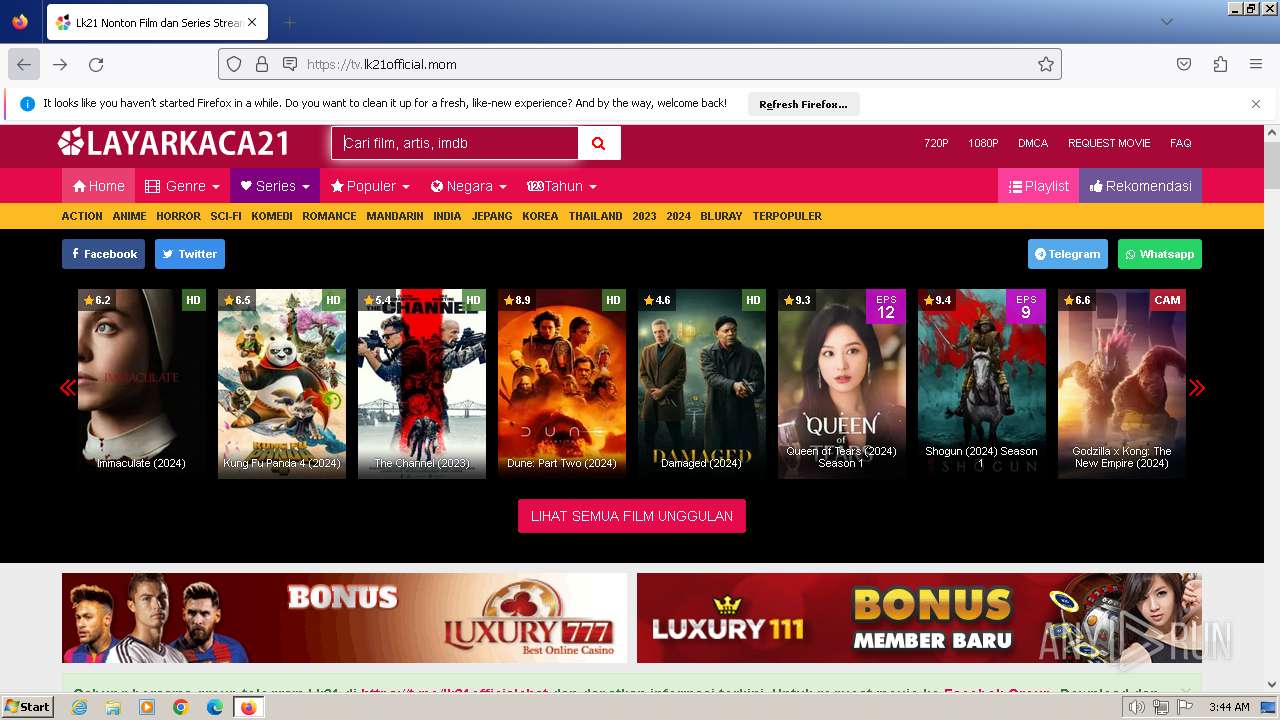Viewport: 1280px width, 720px height.
Task: Open the REQUEST MOVIE link
Action: [x=1109, y=143]
